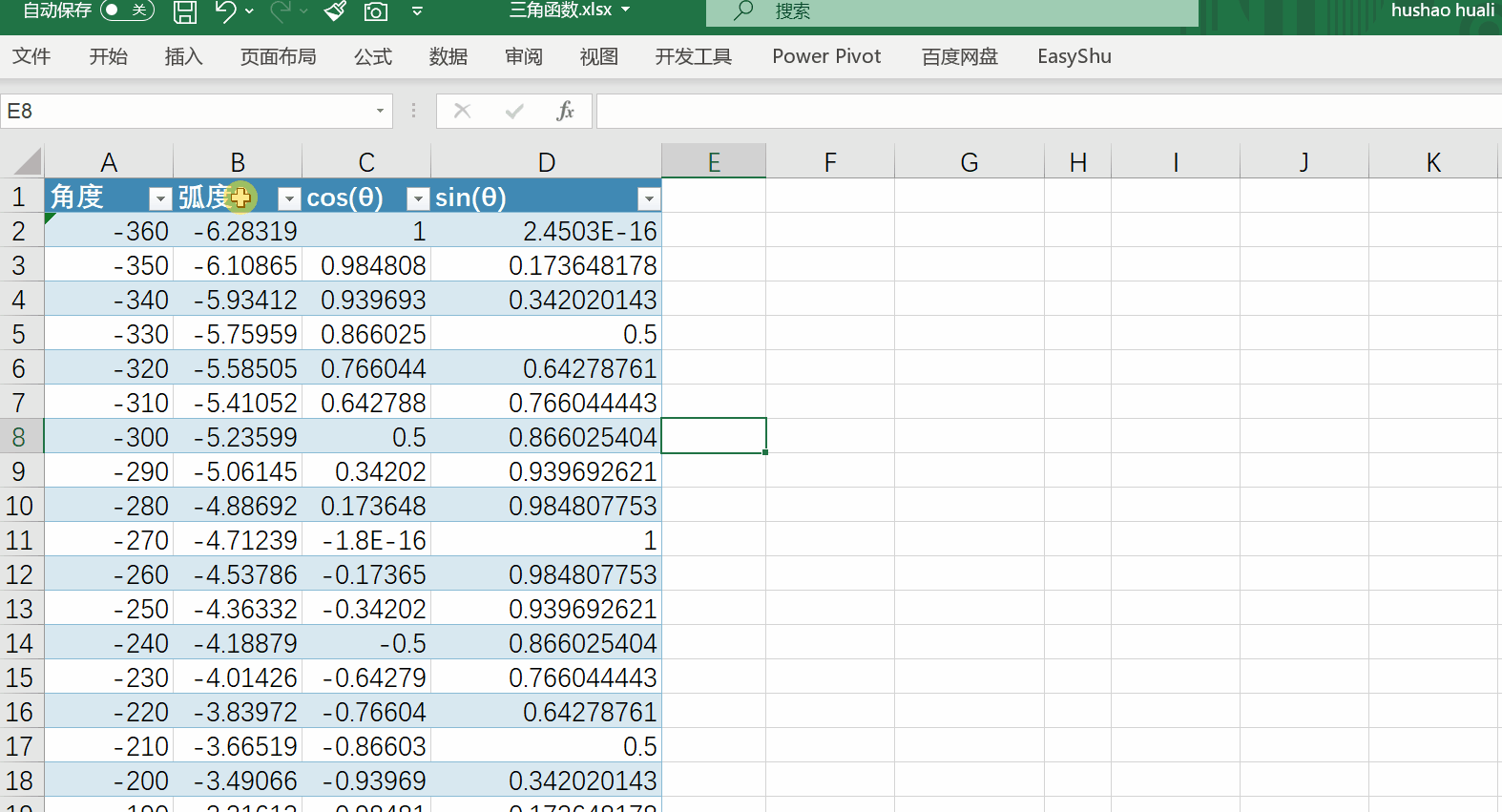Open the 角度 column filter dropdown
1502x812 pixels.
point(160,198)
